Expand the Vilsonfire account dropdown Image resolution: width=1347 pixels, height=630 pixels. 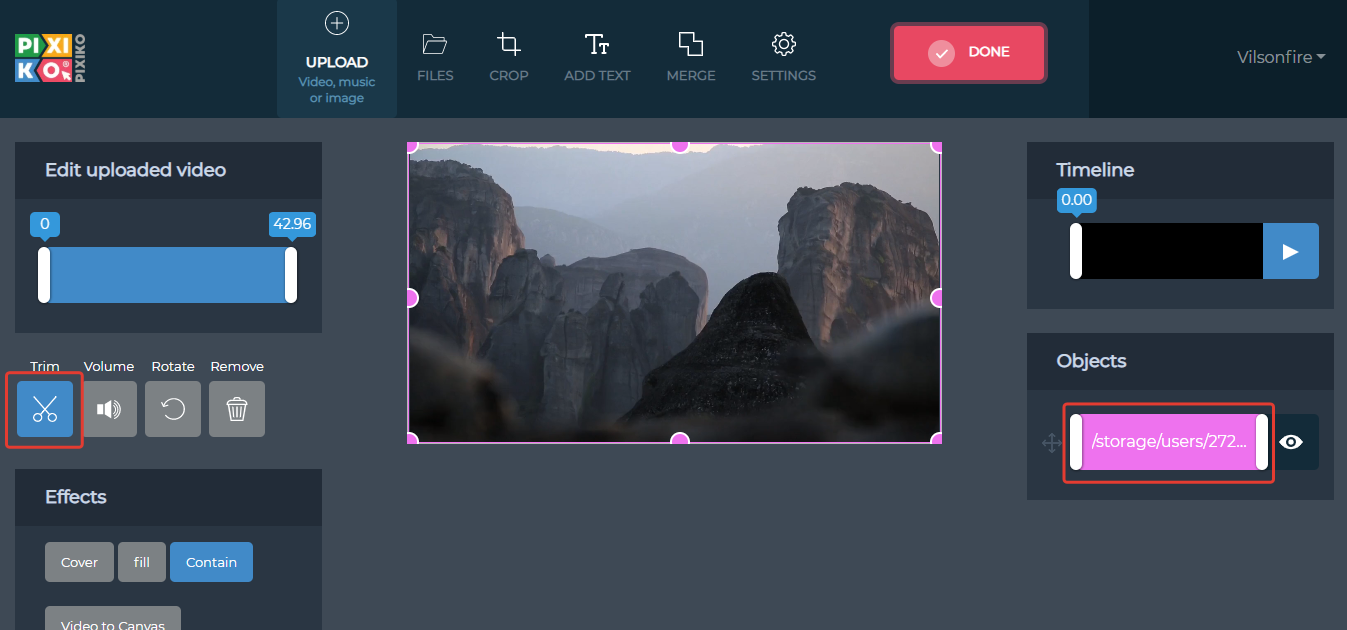coord(1281,57)
